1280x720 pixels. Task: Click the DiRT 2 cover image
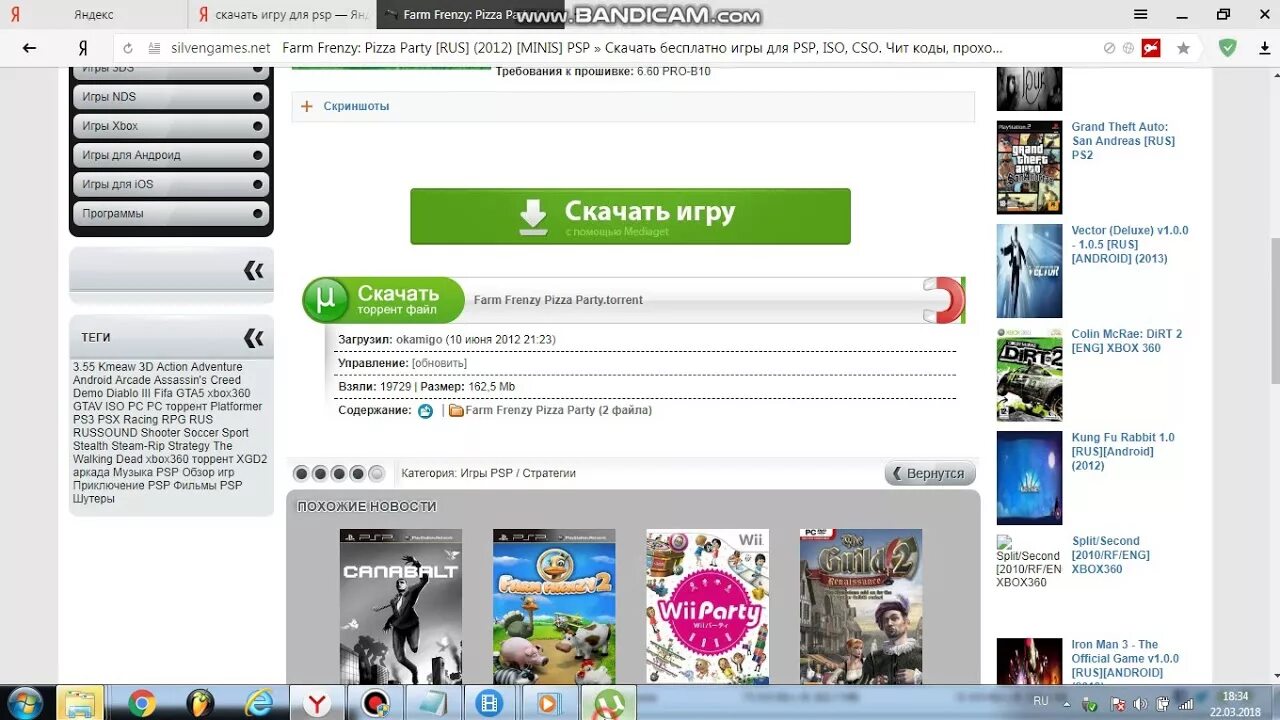[1029, 374]
